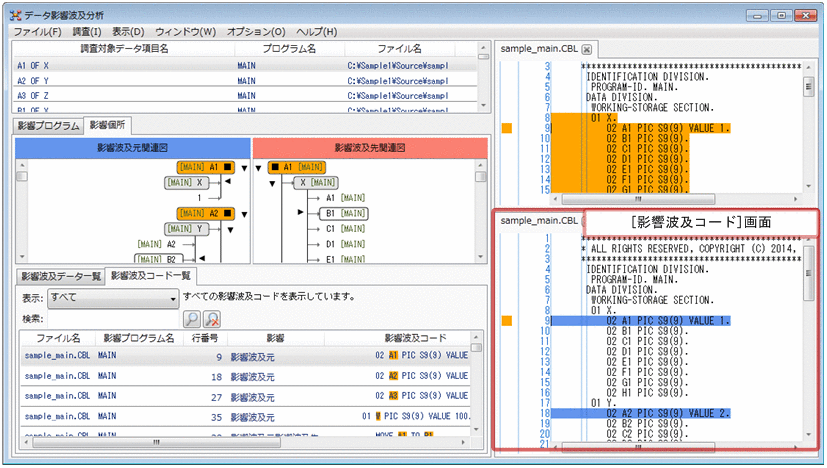827x468 pixels.
Task: Click highlighted line 18 '02 A2 PIC S9(9) VALUE 2.'
Action: (641, 413)
